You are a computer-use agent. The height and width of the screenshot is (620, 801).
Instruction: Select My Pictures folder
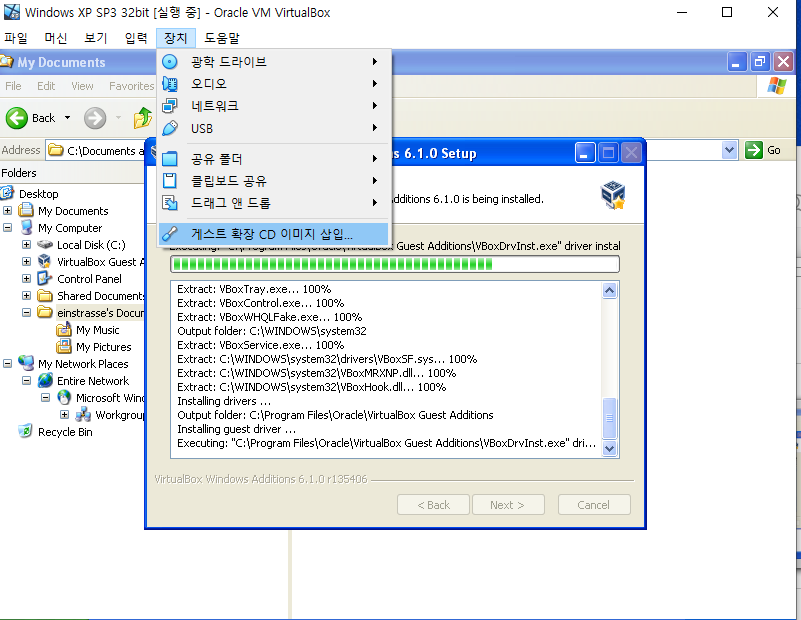[x=103, y=347]
